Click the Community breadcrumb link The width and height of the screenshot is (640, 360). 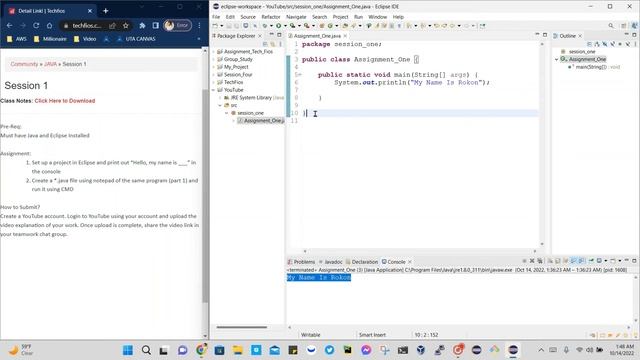coord(24,64)
